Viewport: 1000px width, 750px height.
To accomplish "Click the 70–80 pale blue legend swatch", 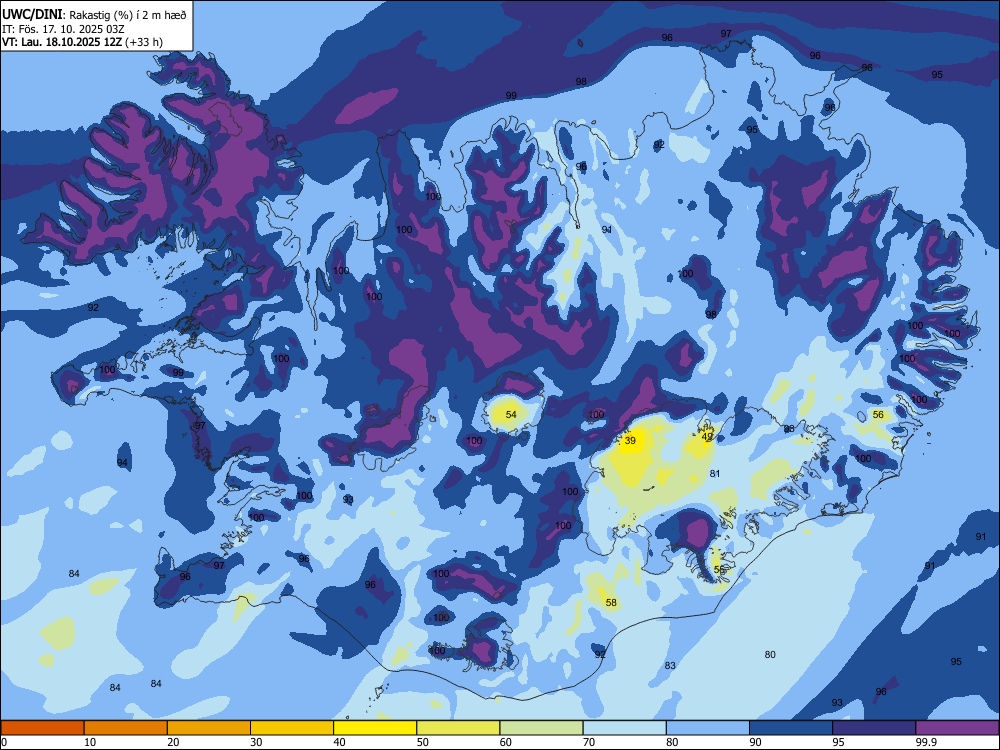I will click(x=624, y=728).
